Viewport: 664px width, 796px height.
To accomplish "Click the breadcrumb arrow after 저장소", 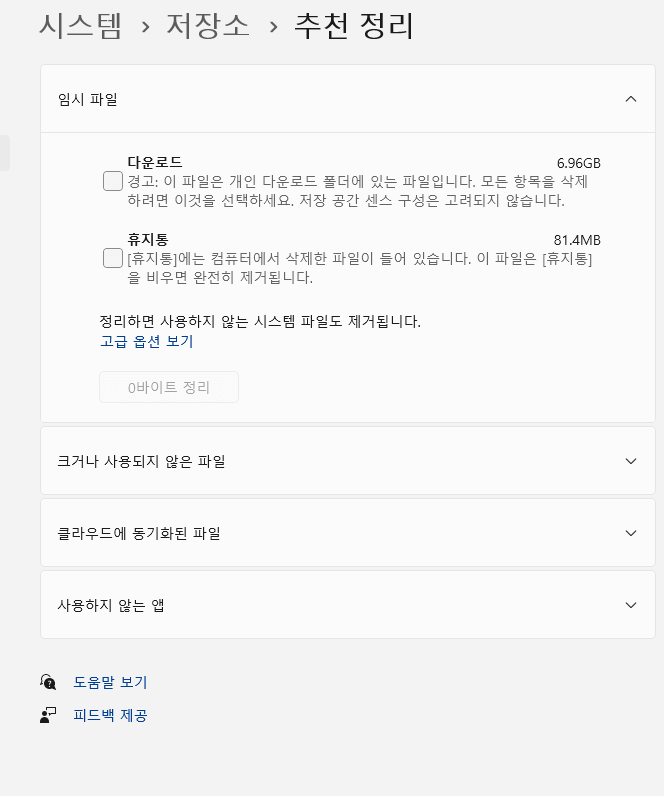I will [272, 27].
